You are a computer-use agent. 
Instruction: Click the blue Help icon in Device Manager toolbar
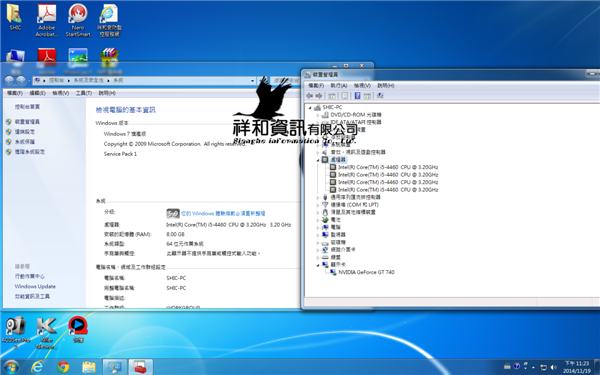click(x=357, y=96)
